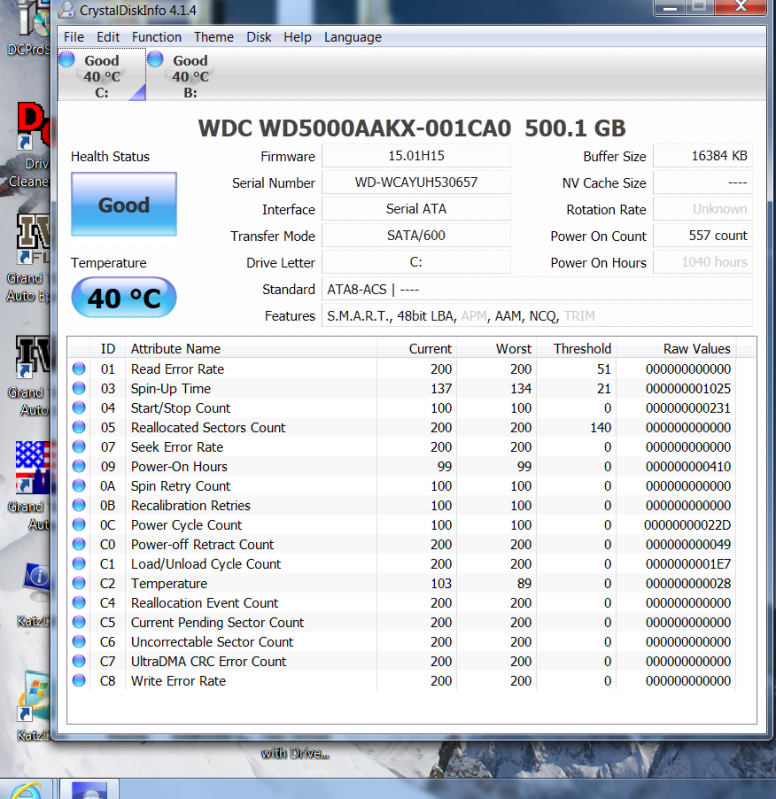Click status orb for Read Error Rate

coord(79,369)
